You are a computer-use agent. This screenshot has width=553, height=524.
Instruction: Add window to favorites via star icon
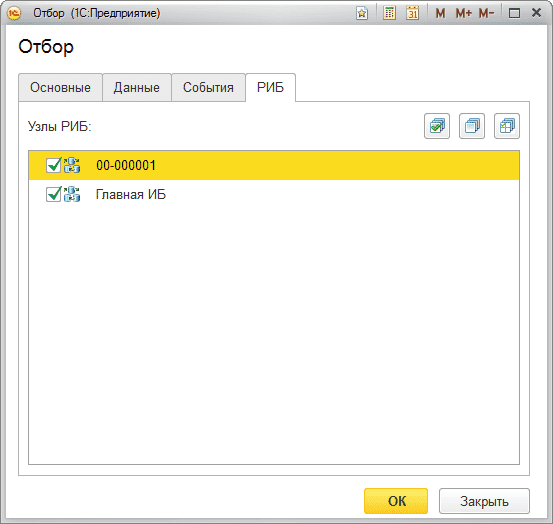point(362,13)
